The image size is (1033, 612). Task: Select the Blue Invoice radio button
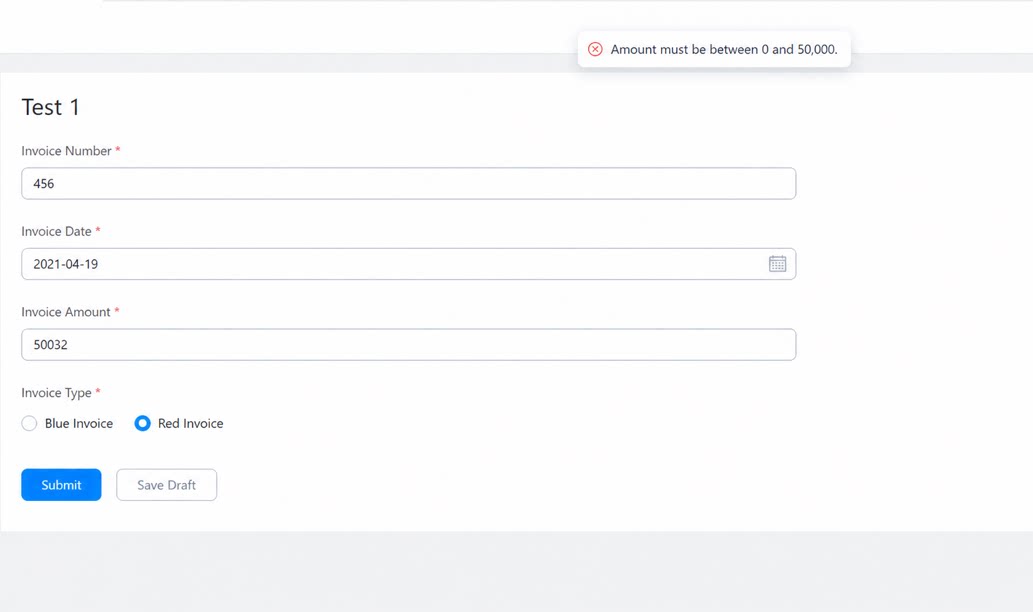pyautogui.click(x=29, y=423)
